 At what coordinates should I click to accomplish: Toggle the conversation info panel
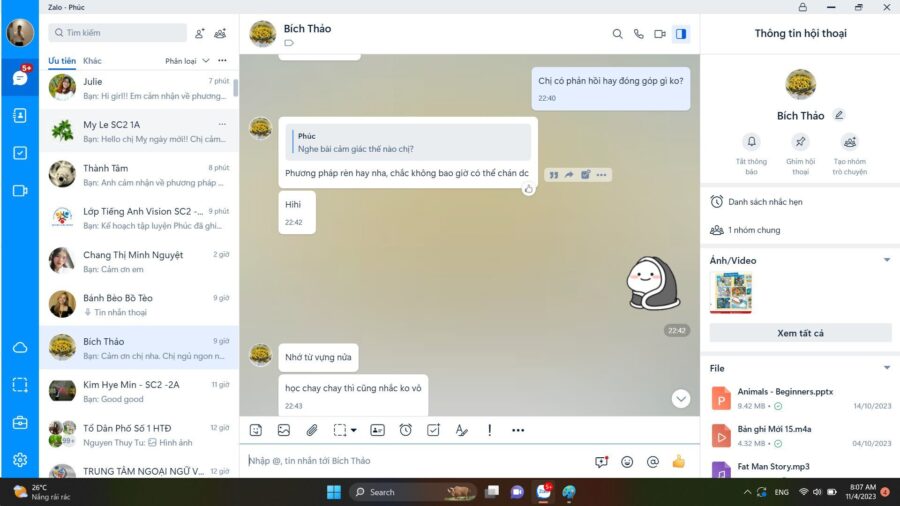click(681, 34)
